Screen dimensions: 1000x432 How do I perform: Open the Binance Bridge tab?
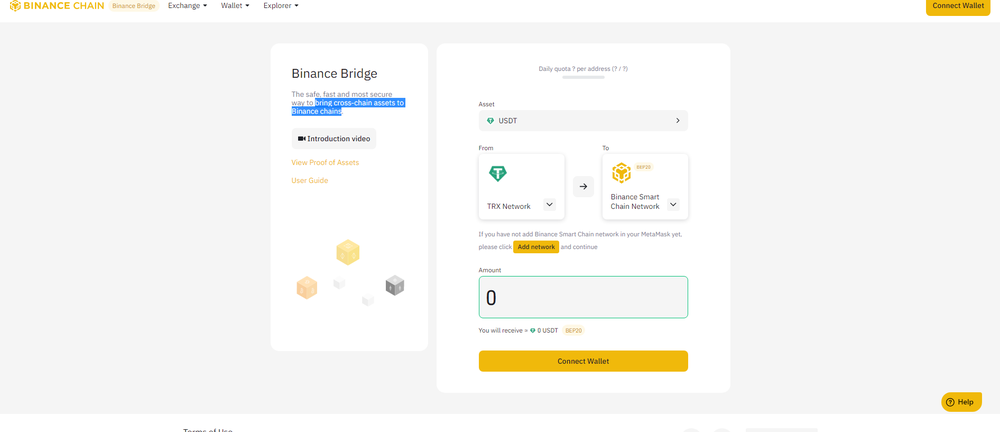134,6
